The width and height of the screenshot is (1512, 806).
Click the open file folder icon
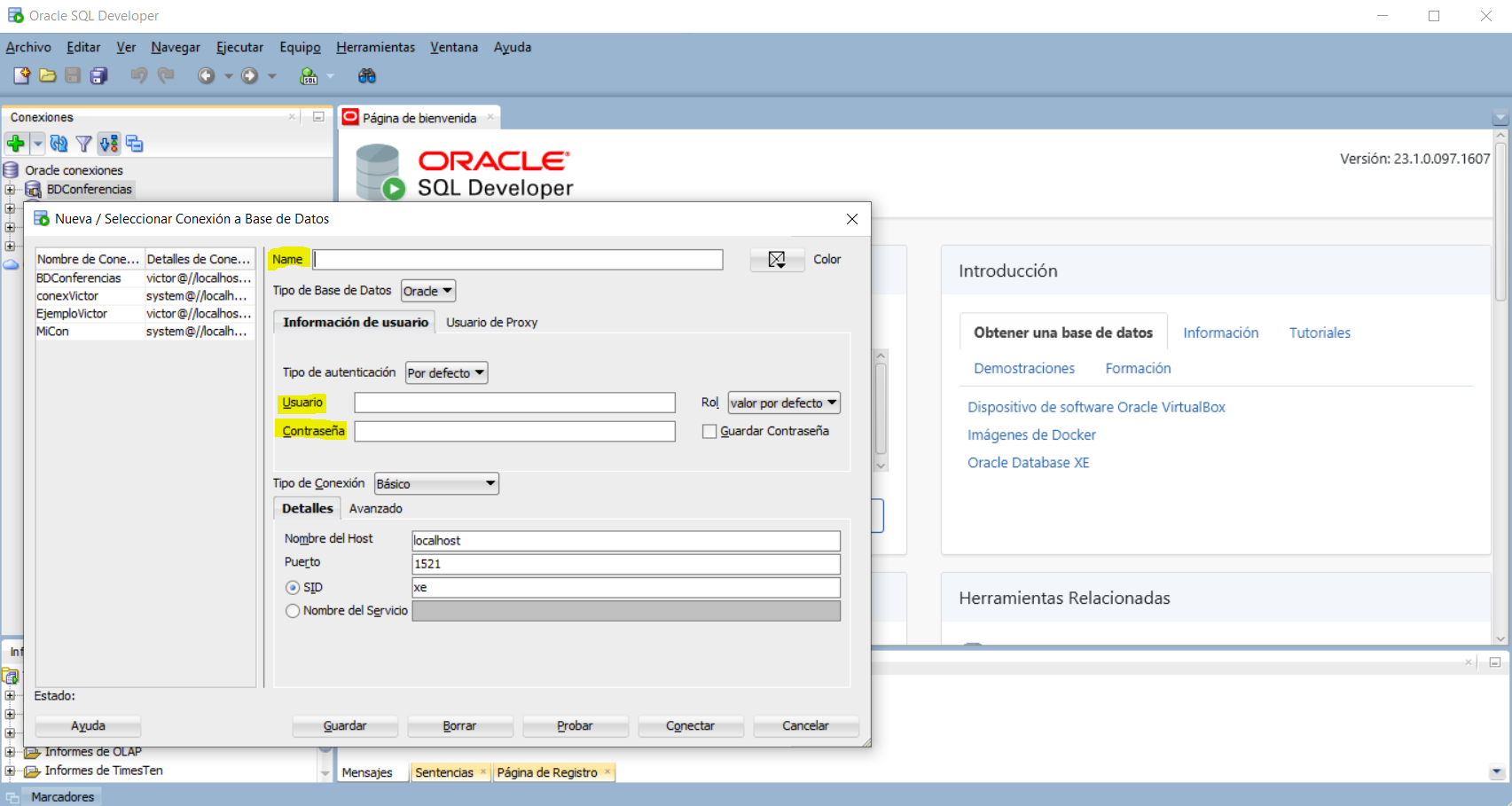[x=48, y=76]
